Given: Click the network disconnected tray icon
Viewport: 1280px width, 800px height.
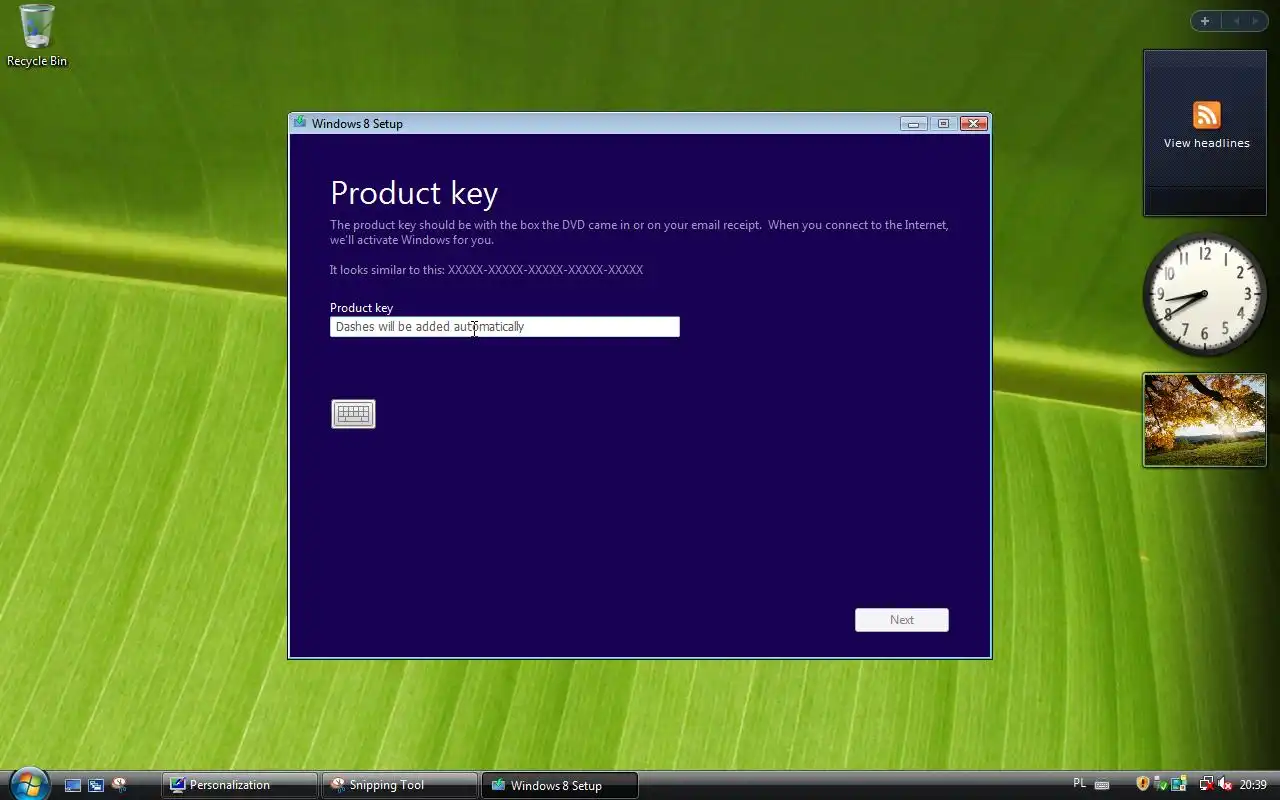Looking at the screenshot, I should point(1207,784).
